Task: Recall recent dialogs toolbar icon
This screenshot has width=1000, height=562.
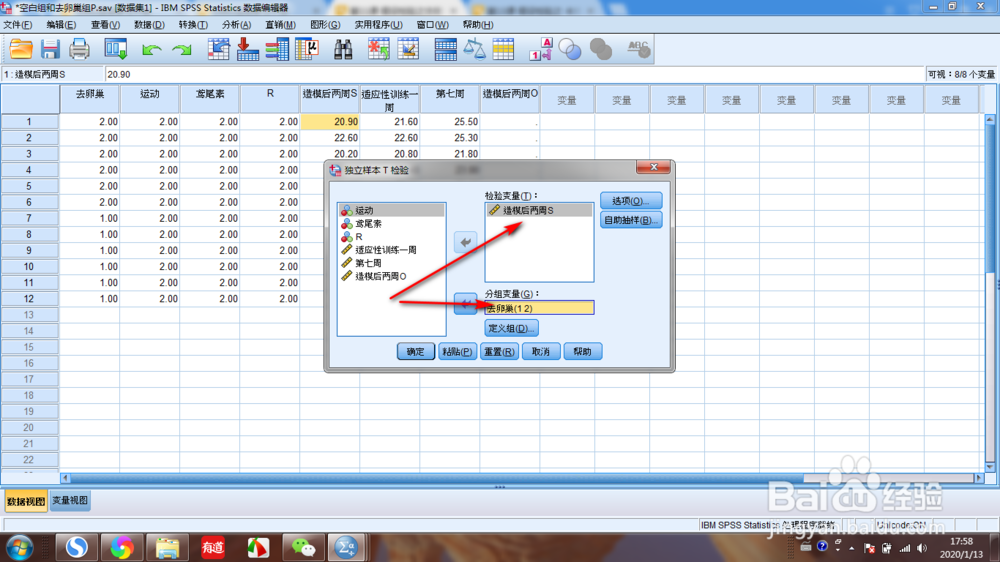Action: click(x=116, y=49)
